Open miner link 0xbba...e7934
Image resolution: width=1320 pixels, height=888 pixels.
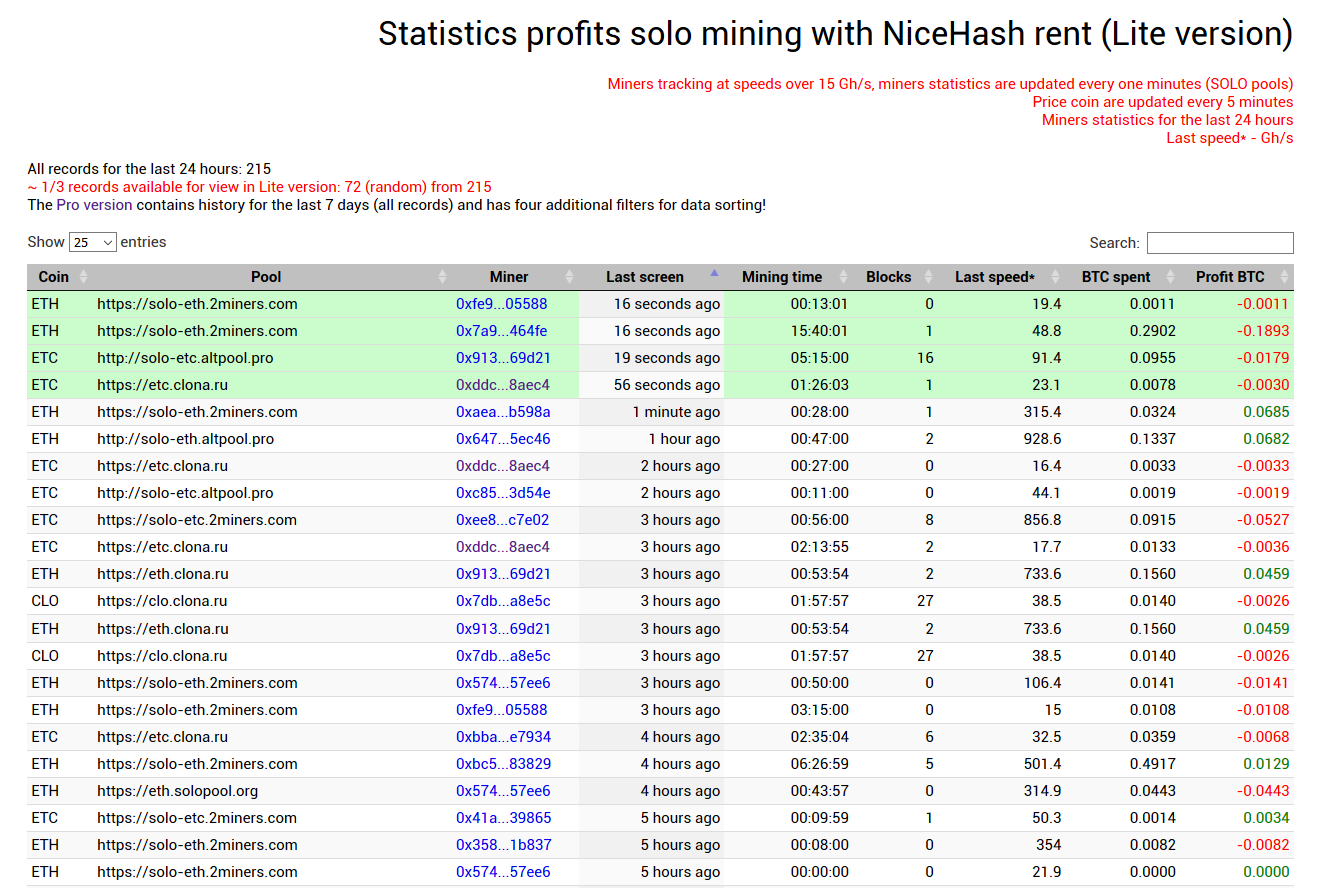pyautogui.click(x=503, y=737)
